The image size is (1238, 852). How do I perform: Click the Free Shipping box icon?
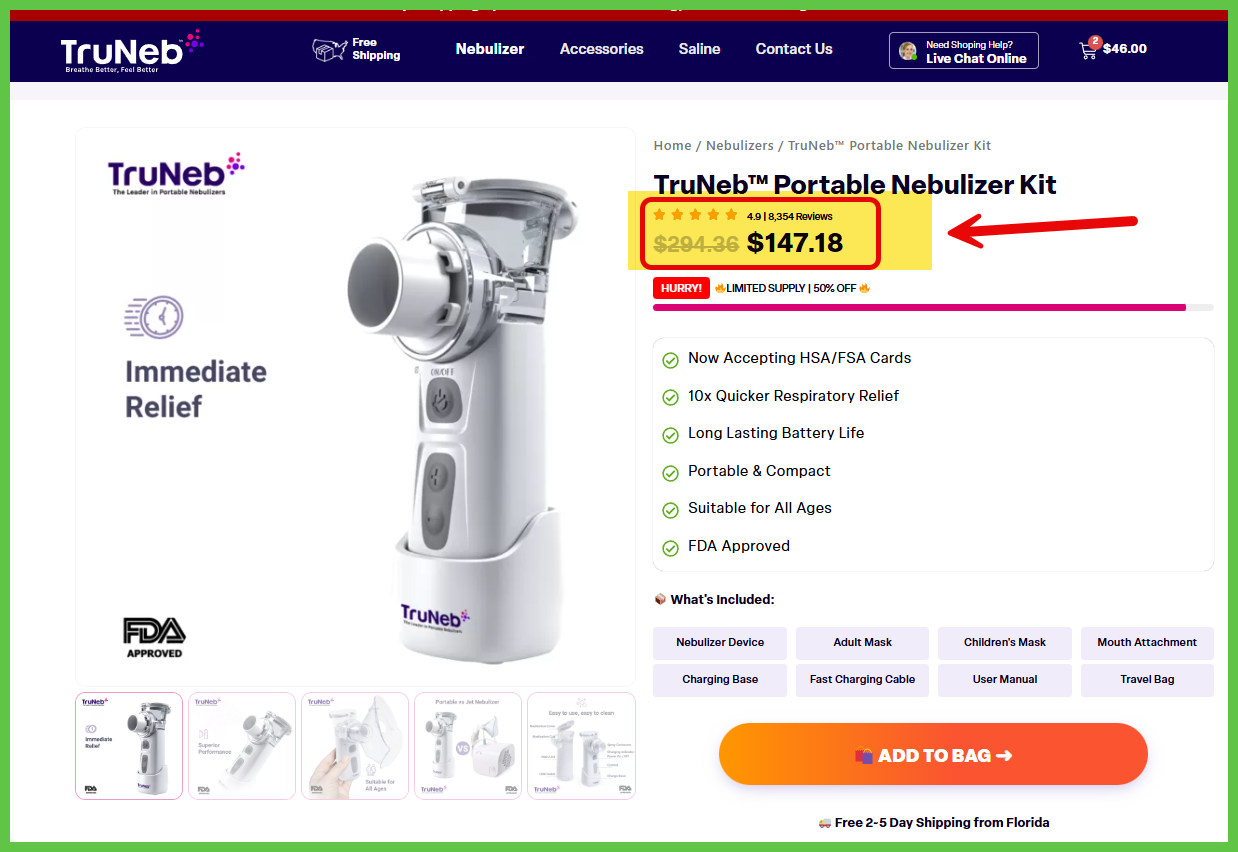pos(329,49)
